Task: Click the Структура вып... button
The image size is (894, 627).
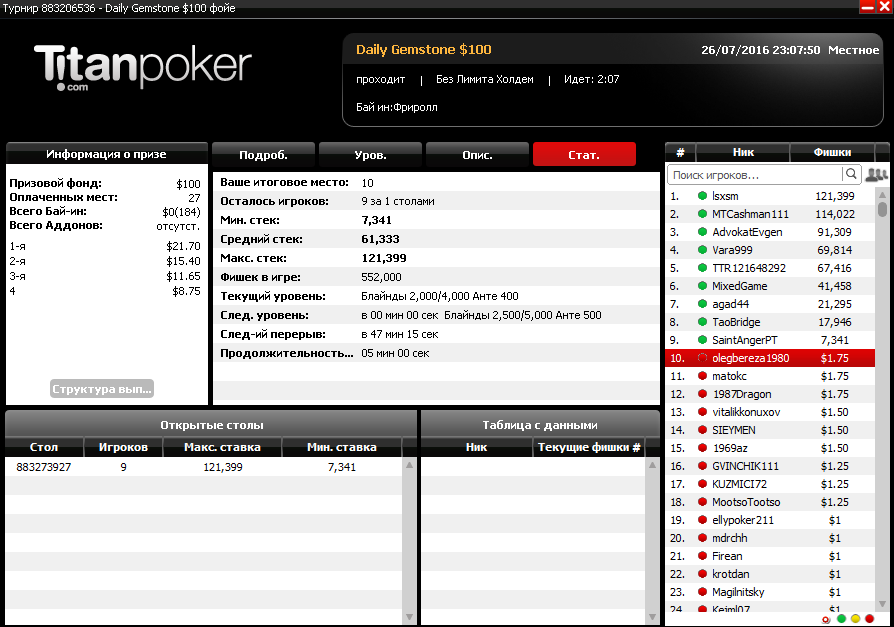Action: pyautogui.click(x=101, y=389)
